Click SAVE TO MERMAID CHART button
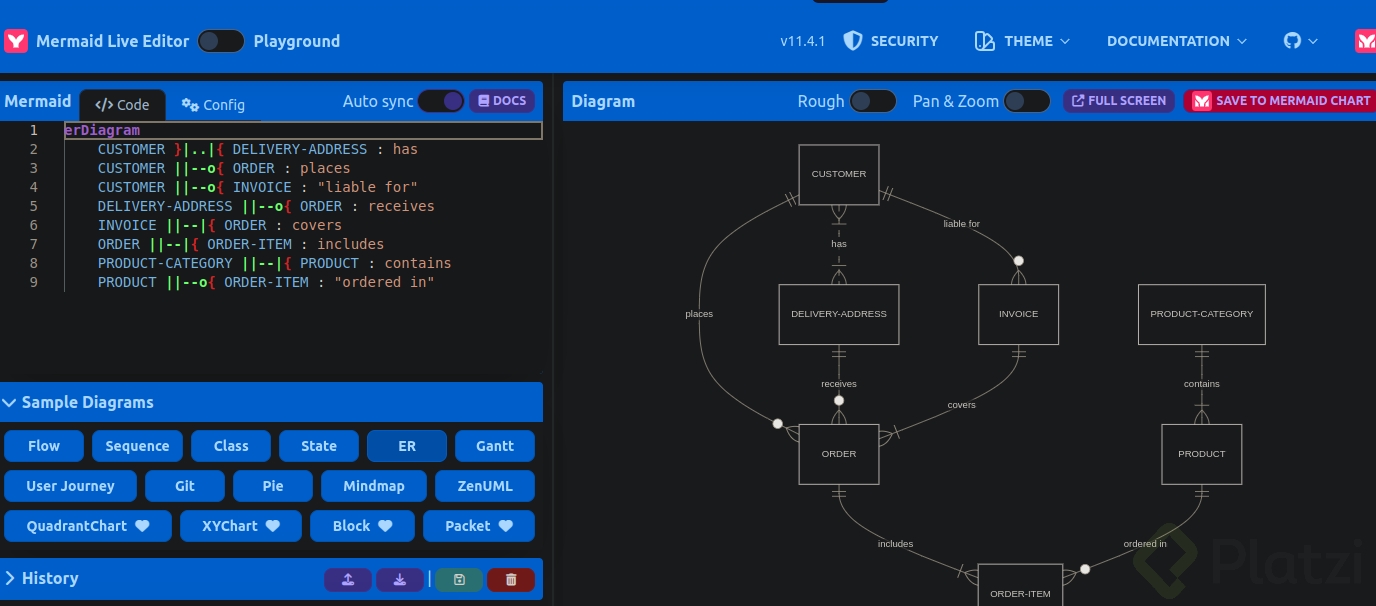 1281,101
